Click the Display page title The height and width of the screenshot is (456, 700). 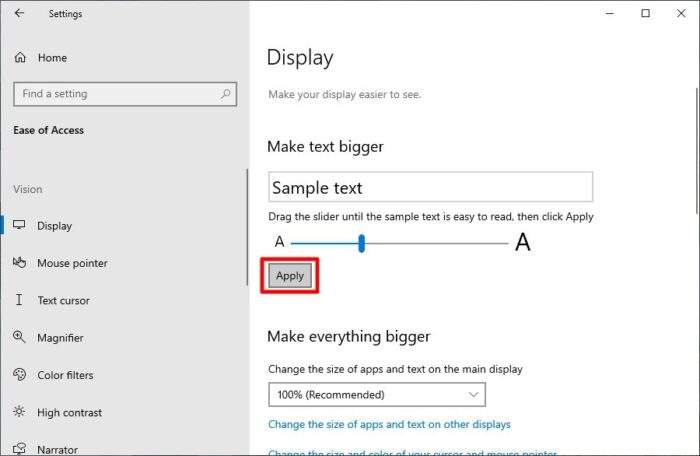(300, 58)
